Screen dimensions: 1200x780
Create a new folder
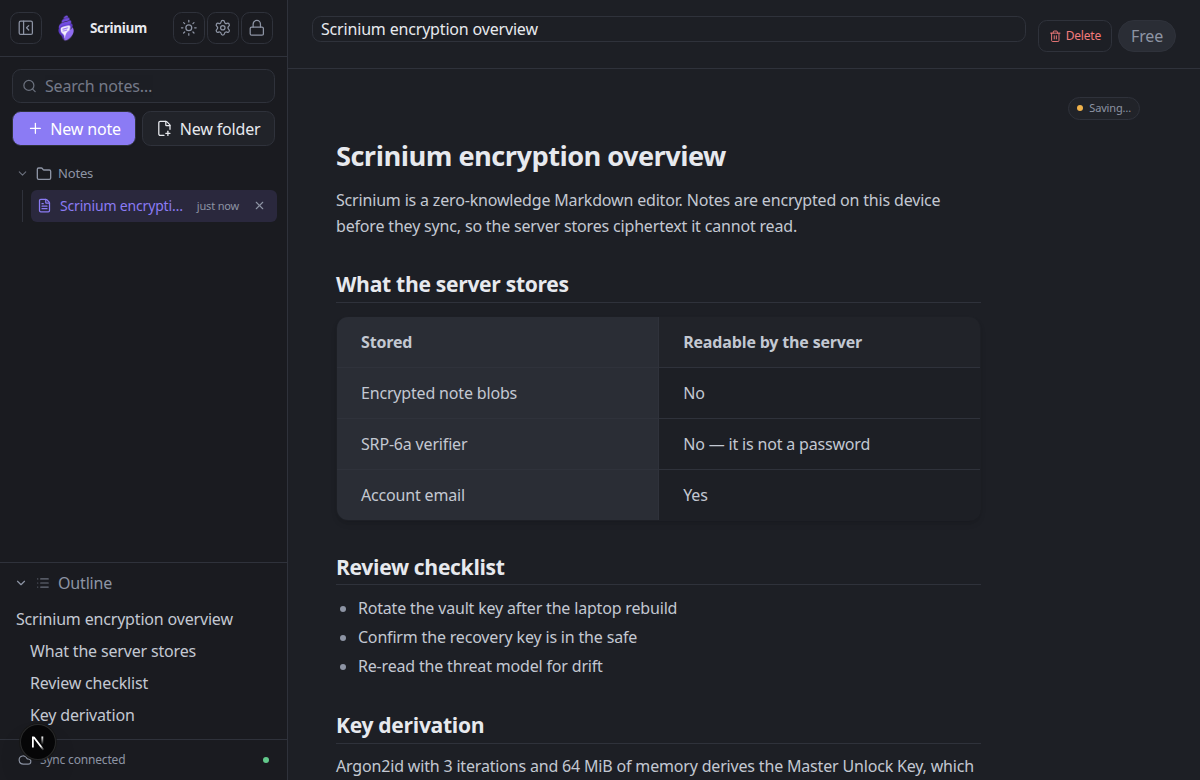pos(208,128)
